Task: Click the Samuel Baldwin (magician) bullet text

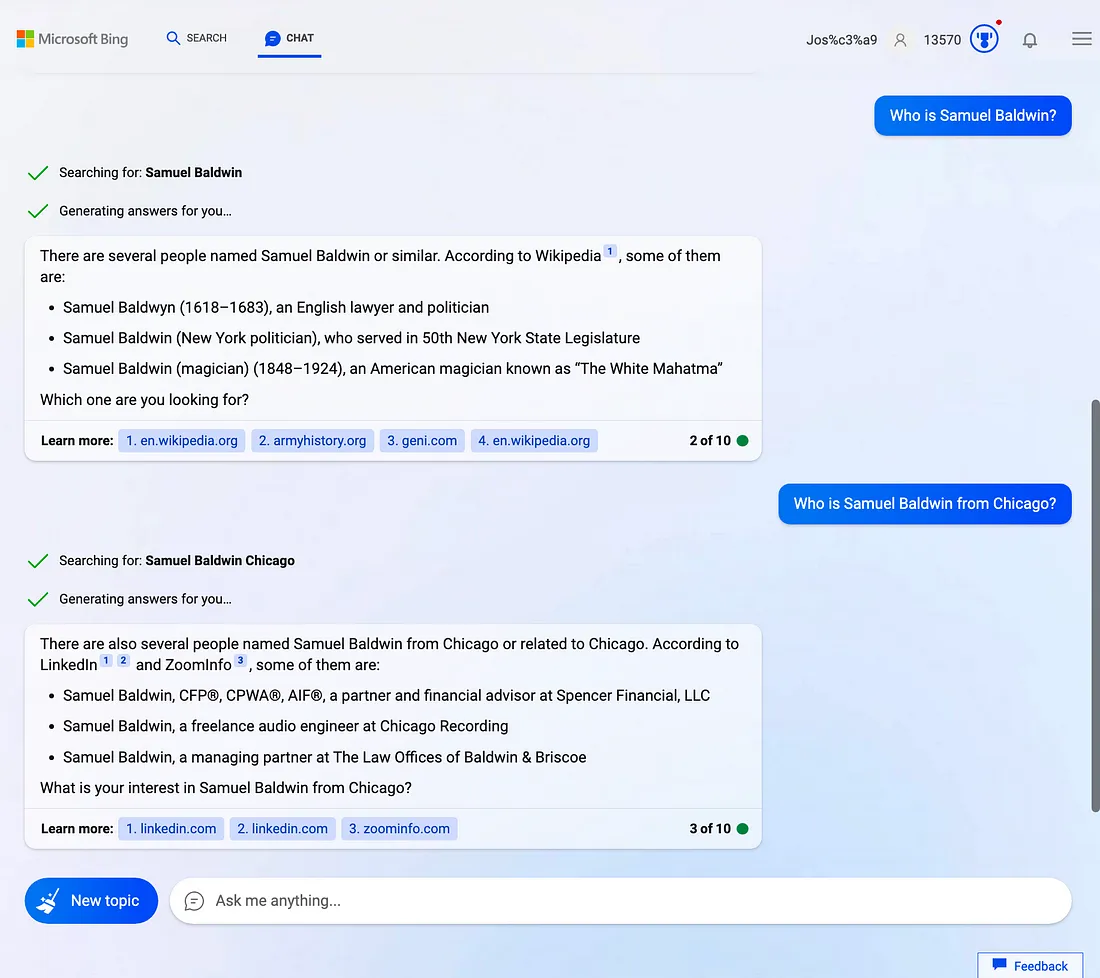Action: pyautogui.click(x=393, y=368)
